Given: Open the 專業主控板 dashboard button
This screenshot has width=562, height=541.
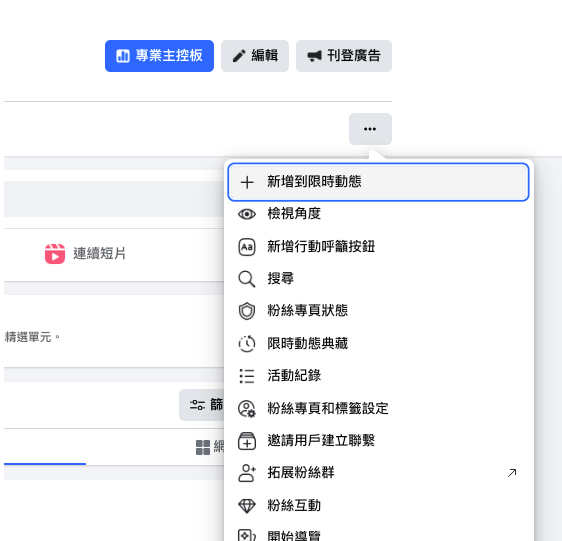Looking at the screenshot, I should click(159, 56).
